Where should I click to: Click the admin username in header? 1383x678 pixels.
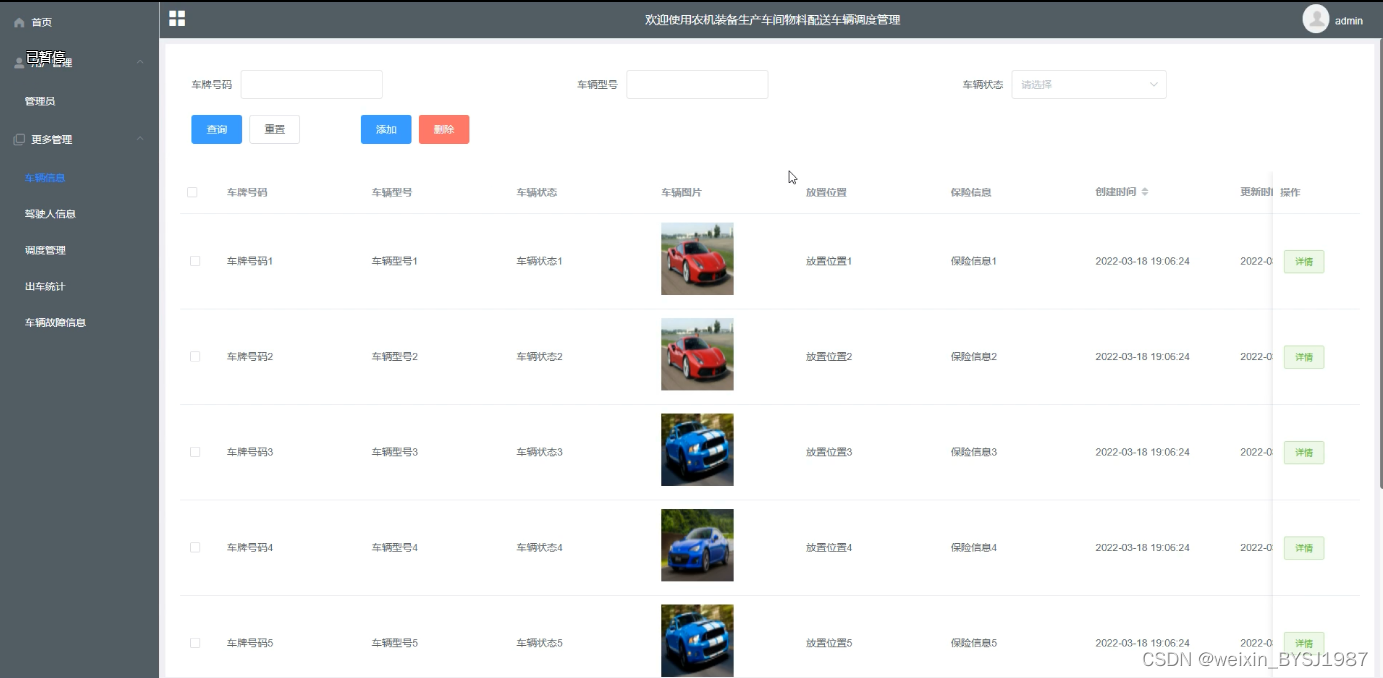tap(1349, 21)
